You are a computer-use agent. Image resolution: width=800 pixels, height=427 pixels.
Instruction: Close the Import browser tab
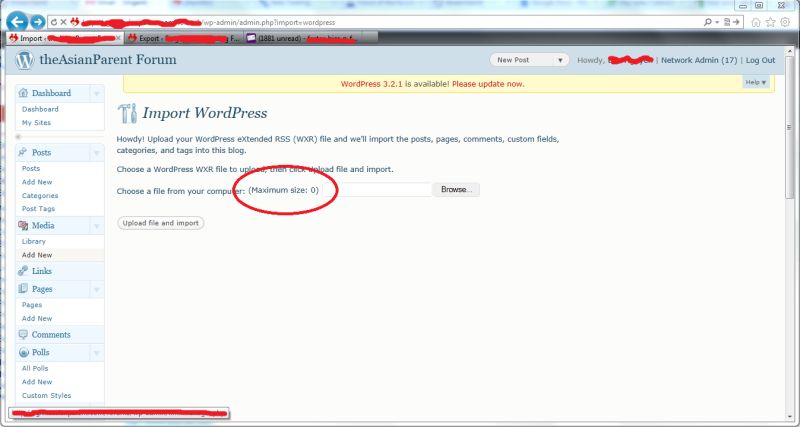coord(118,38)
